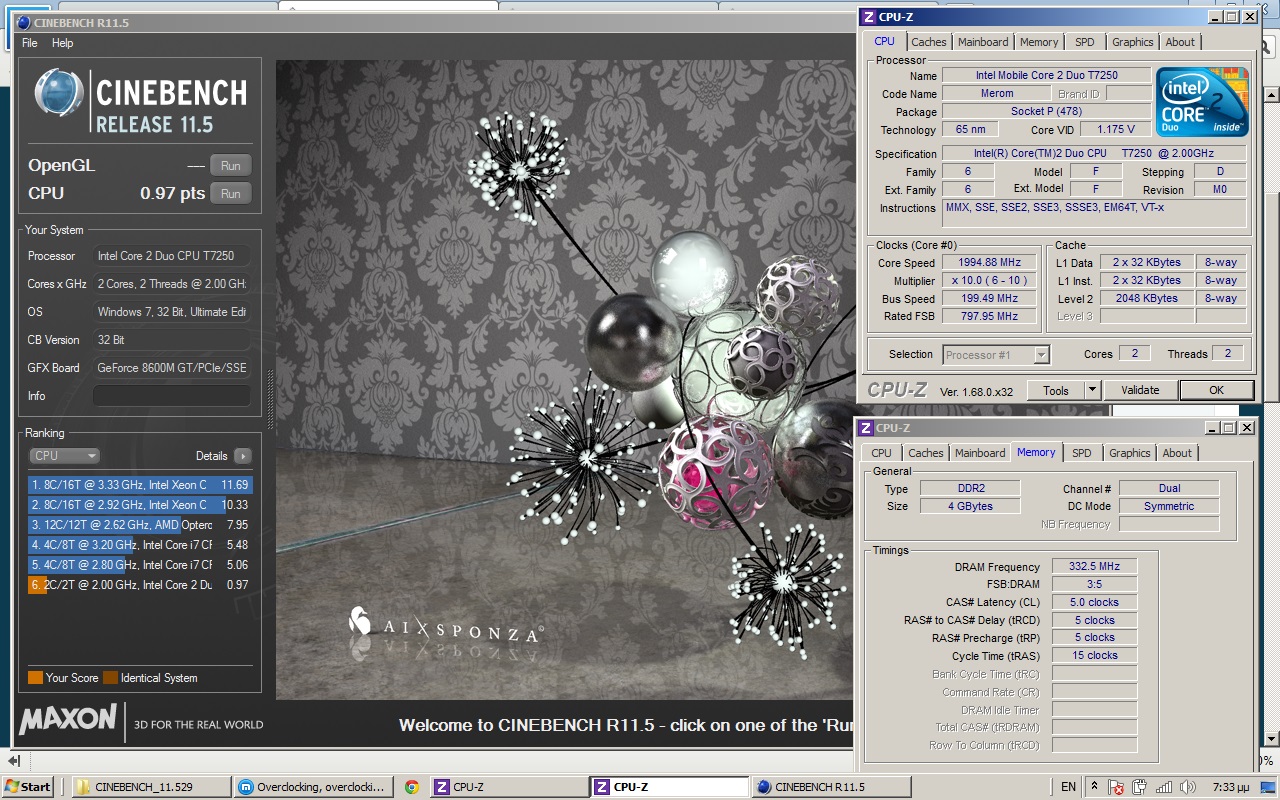Screen dimensions: 1280x800
Task: Select the About tab in the top CPU-Z window
Action: tap(1180, 42)
